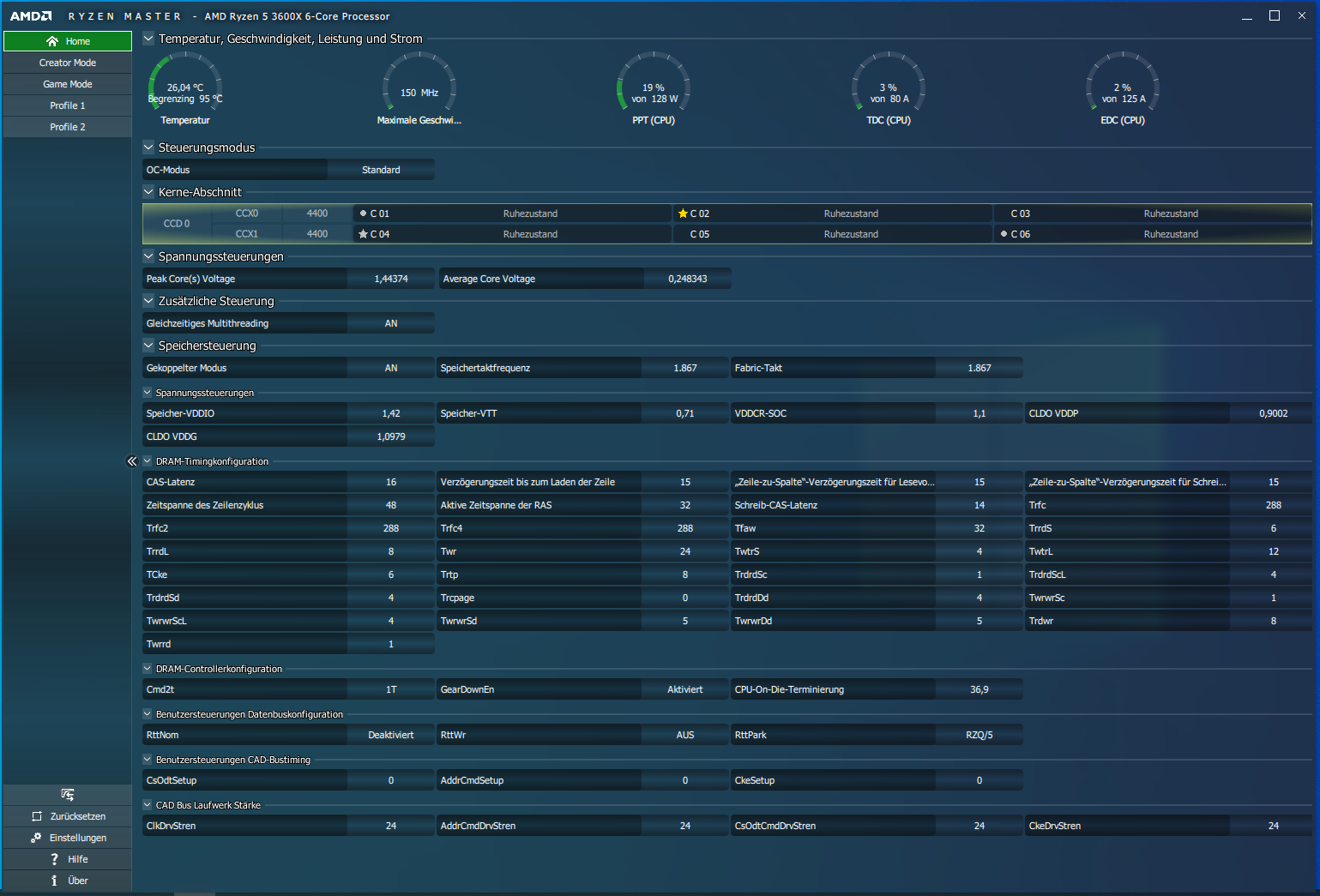Collapse the DRAM-Timingkonfiguration section
Image resolution: width=1320 pixels, height=896 pixels.
[x=148, y=461]
